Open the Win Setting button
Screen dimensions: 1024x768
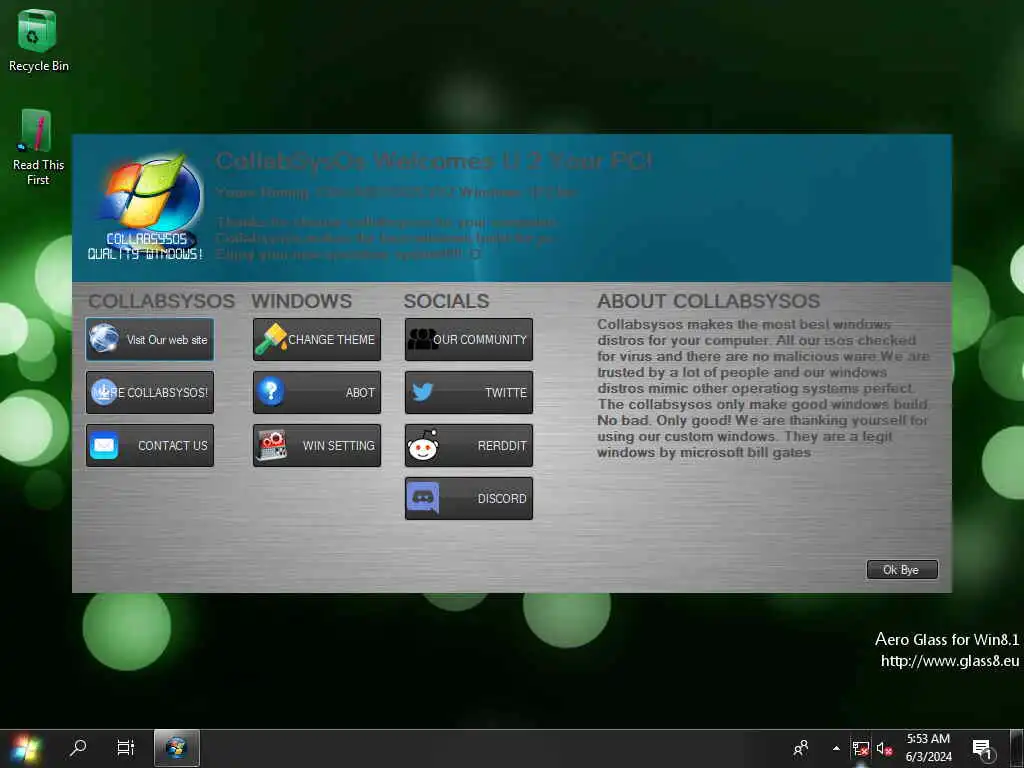pos(317,445)
